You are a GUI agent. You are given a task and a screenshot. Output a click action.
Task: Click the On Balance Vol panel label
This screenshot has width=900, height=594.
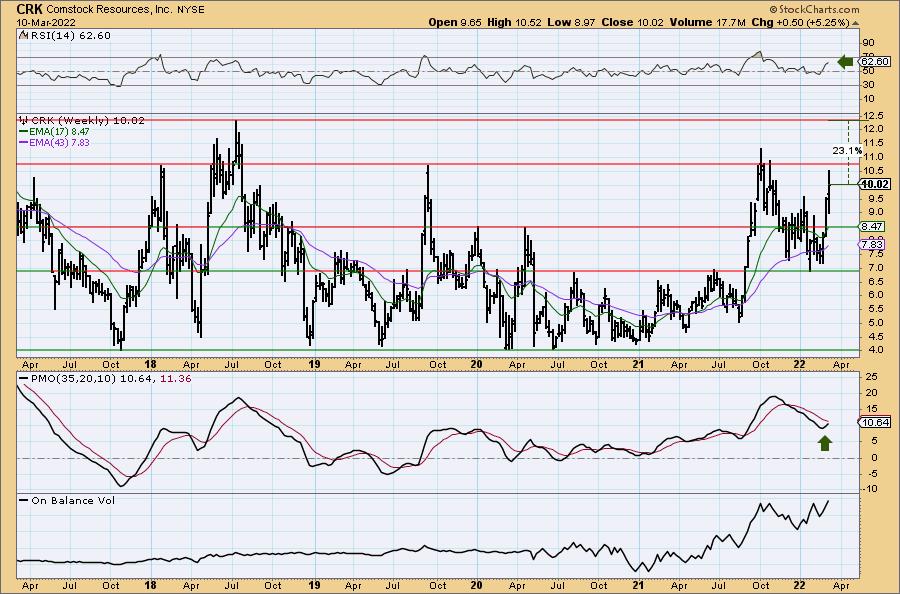(73, 500)
